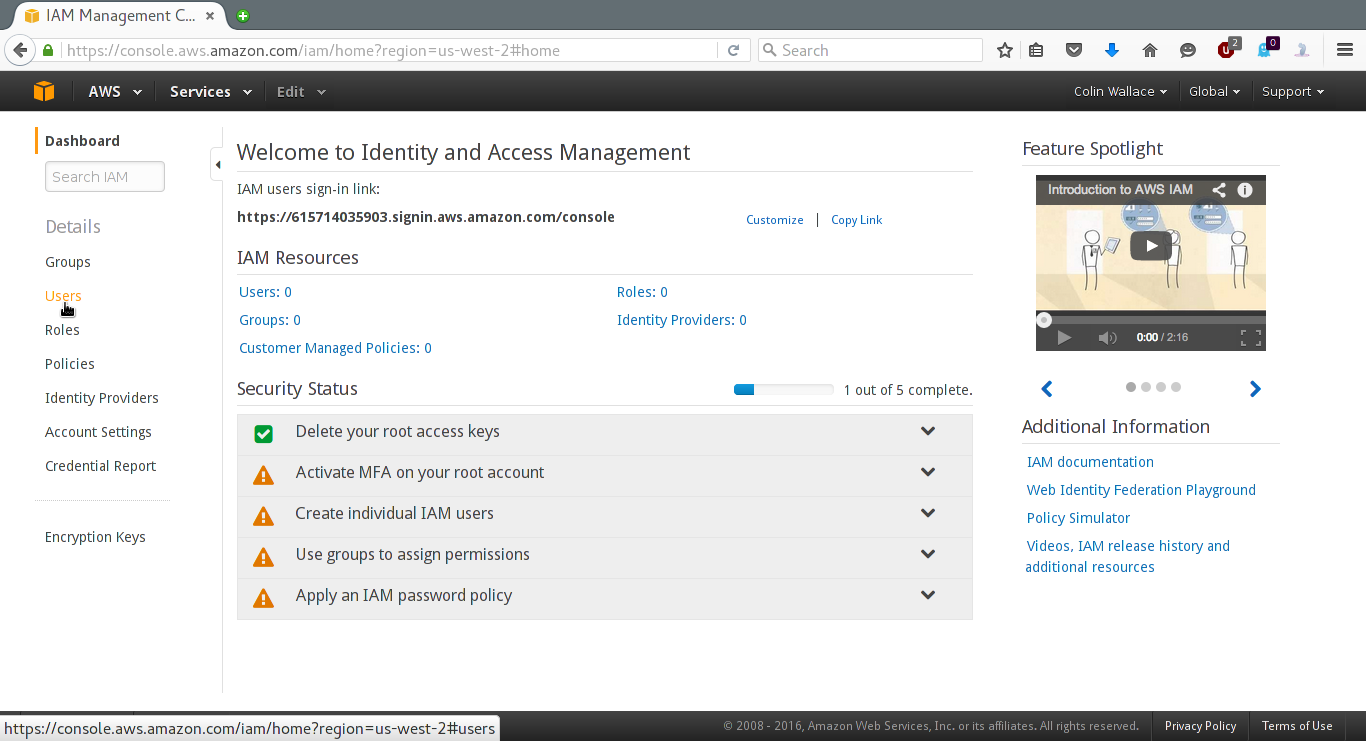
Task: Bookmark this page with star icon
Action: point(1005,50)
